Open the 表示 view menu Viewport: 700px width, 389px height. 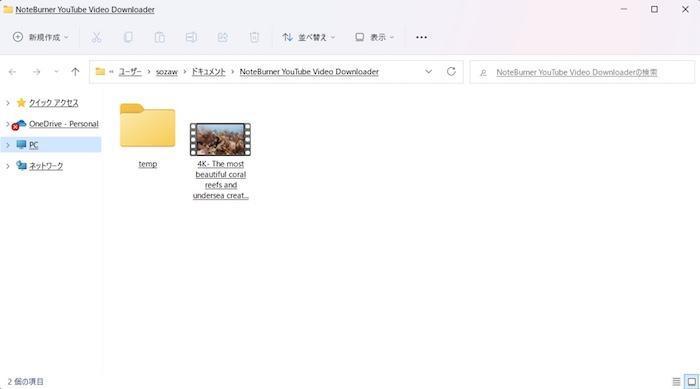[x=375, y=38]
